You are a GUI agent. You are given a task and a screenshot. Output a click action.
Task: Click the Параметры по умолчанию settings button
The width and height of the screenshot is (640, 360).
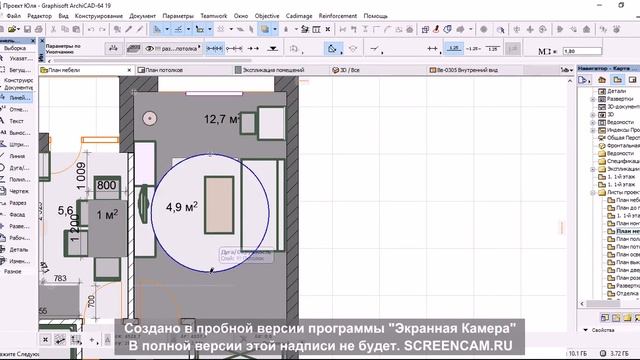113,49
